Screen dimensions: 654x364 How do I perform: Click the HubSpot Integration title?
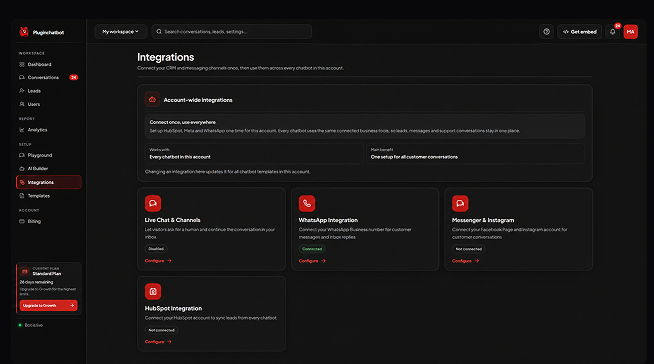coord(173,309)
